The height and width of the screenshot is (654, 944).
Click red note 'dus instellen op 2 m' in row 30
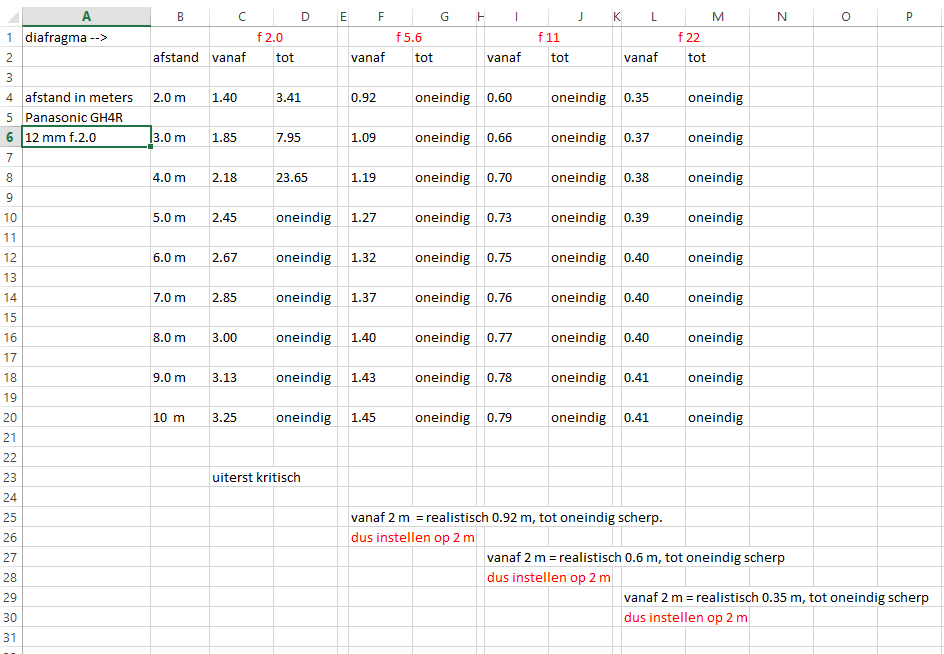pyautogui.click(x=686, y=617)
